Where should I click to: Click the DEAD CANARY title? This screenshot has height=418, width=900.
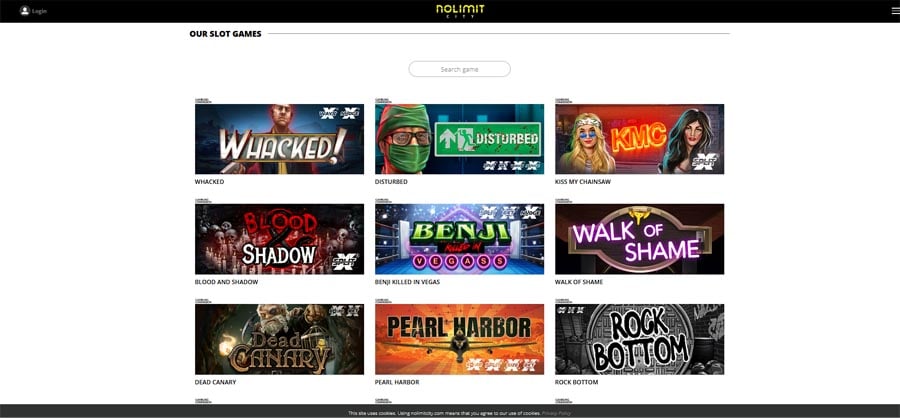click(215, 382)
